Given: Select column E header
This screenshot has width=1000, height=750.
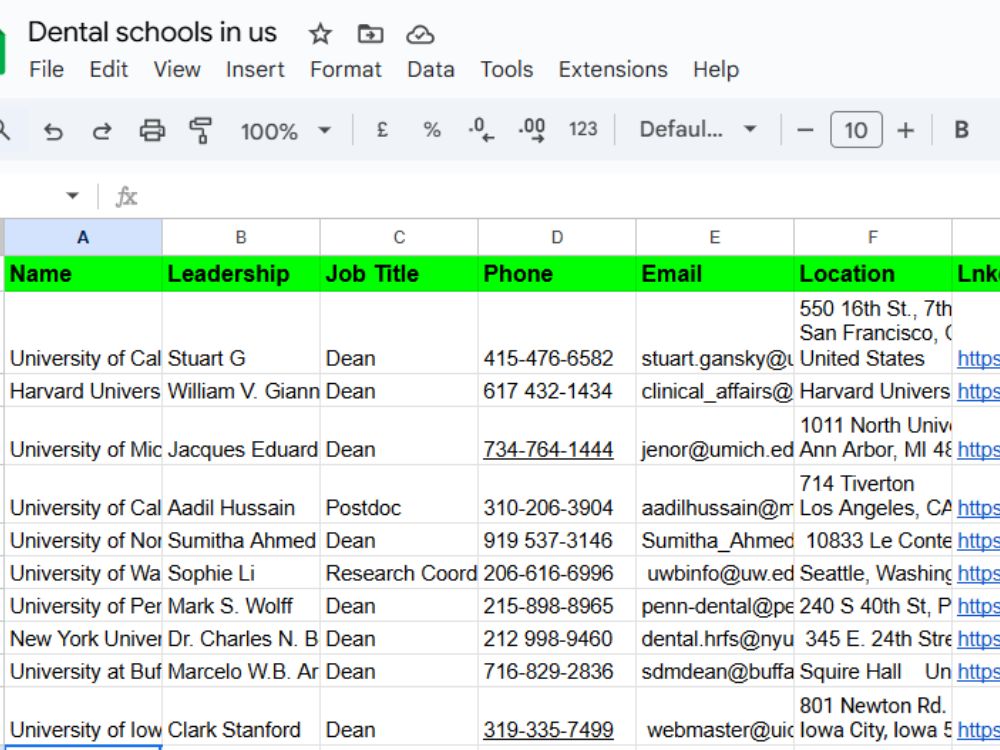Looking at the screenshot, I should point(715,237).
